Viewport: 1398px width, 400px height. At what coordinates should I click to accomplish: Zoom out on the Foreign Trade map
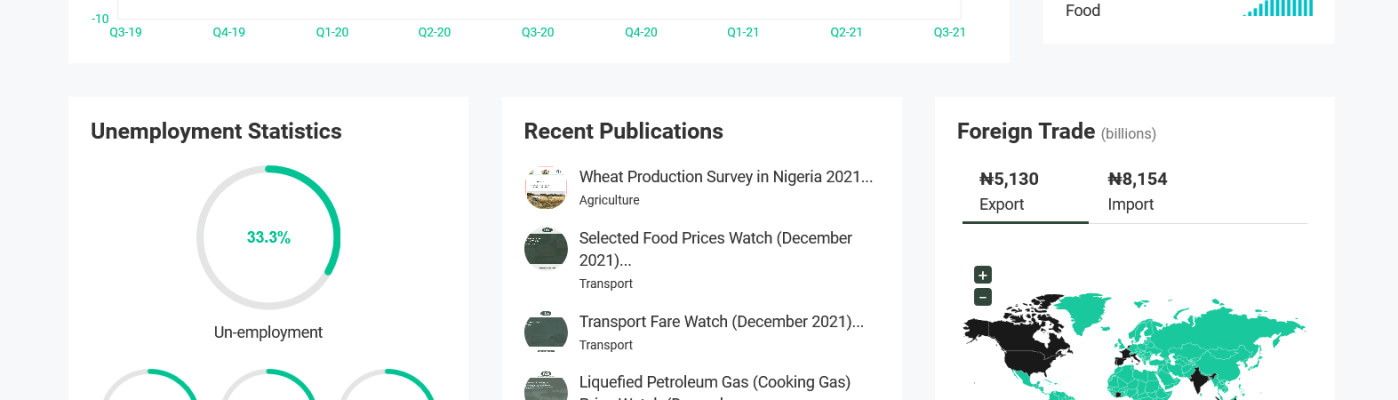(983, 297)
